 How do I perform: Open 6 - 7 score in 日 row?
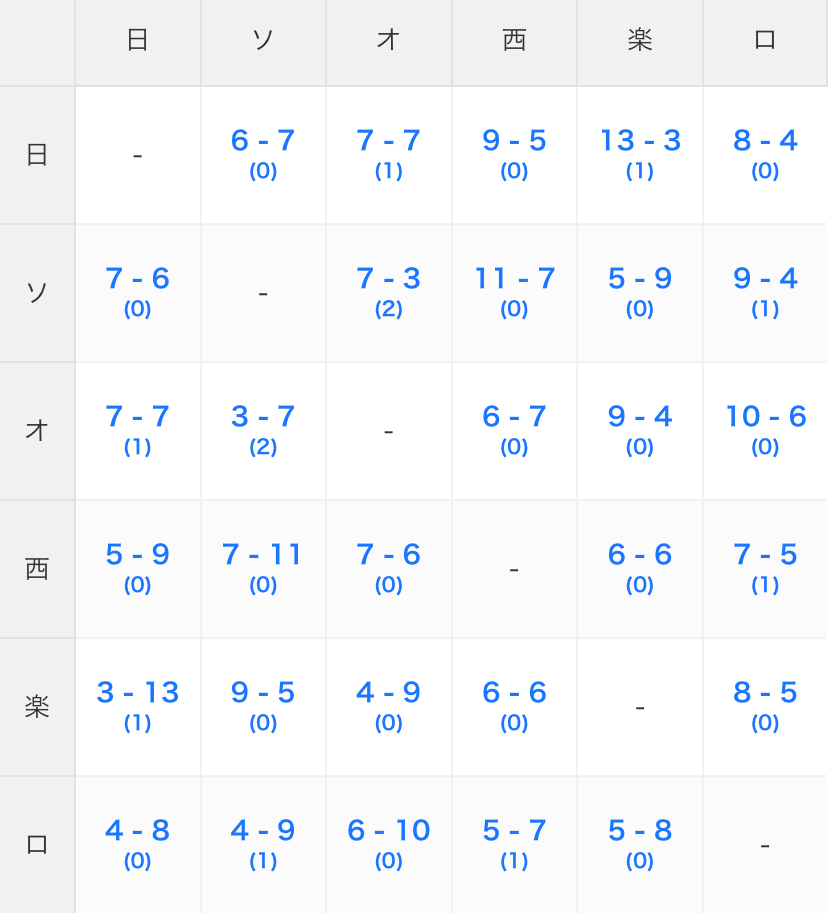[x=263, y=141]
